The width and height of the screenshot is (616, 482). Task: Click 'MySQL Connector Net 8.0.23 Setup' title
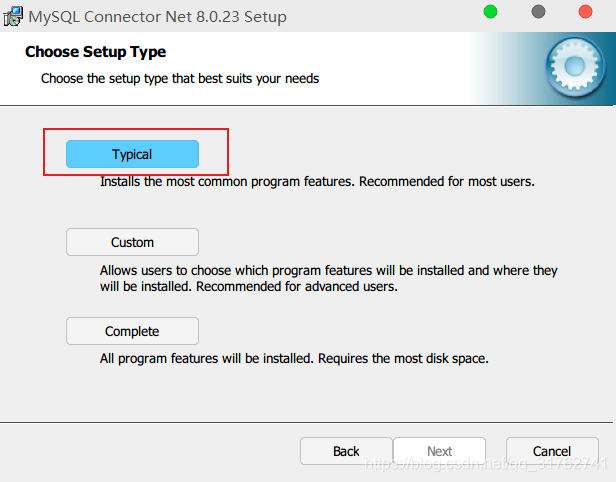[158, 17]
